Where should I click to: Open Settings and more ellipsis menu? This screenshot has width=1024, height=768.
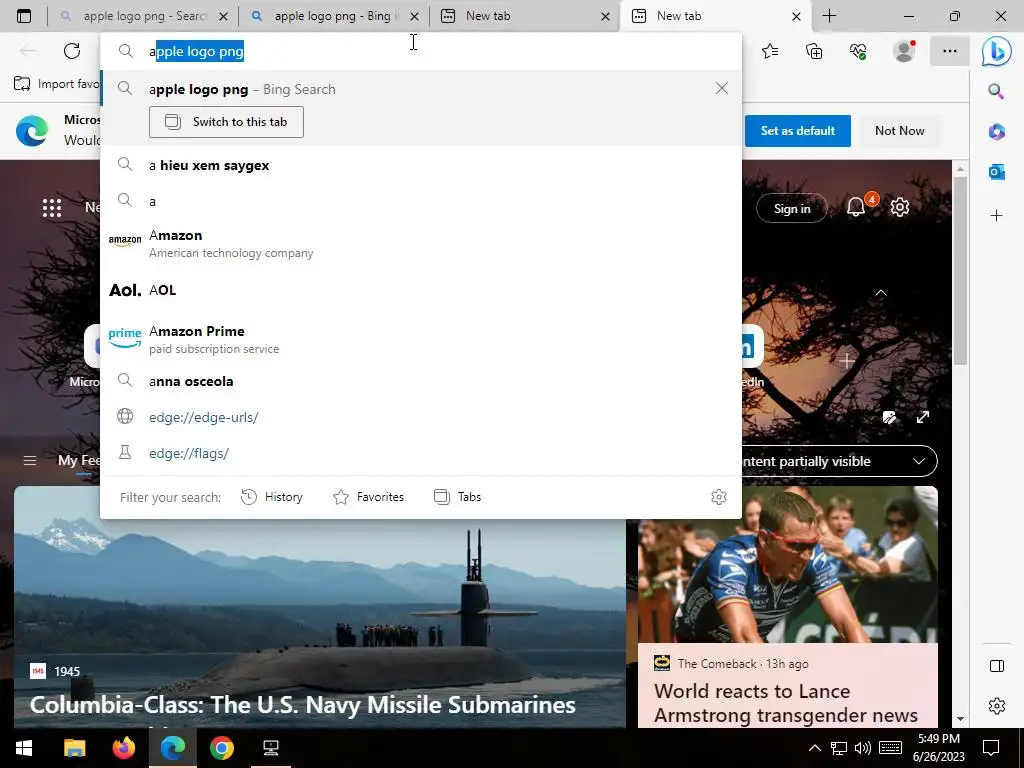[950, 51]
